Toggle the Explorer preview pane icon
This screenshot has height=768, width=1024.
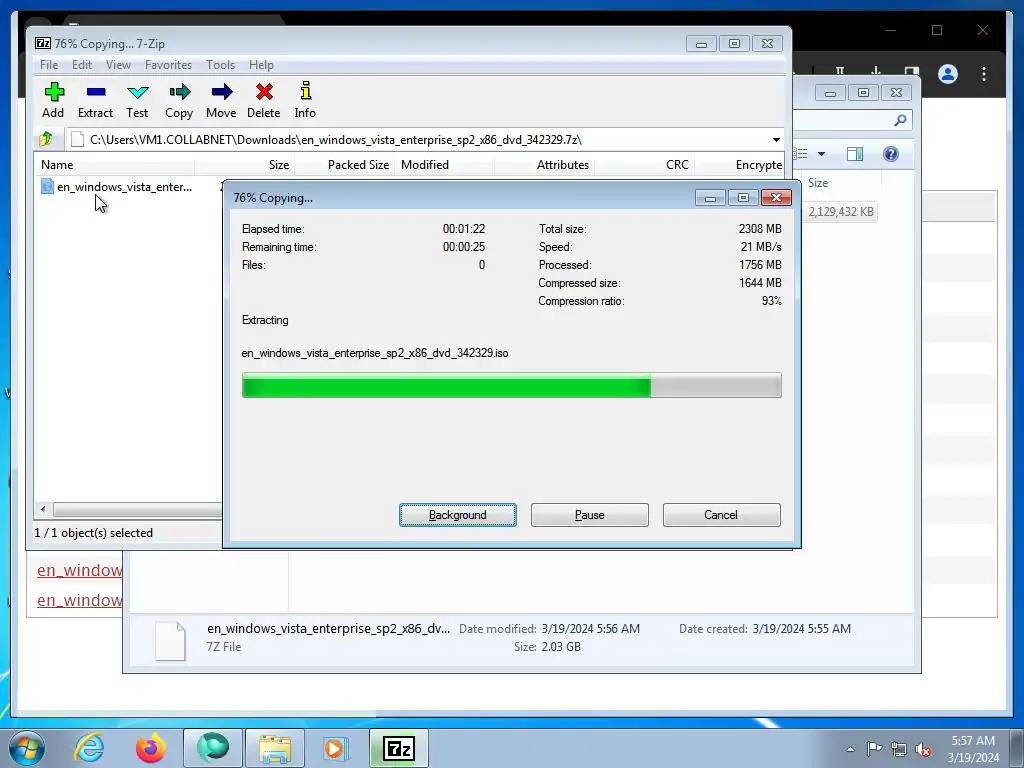[855, 154]
